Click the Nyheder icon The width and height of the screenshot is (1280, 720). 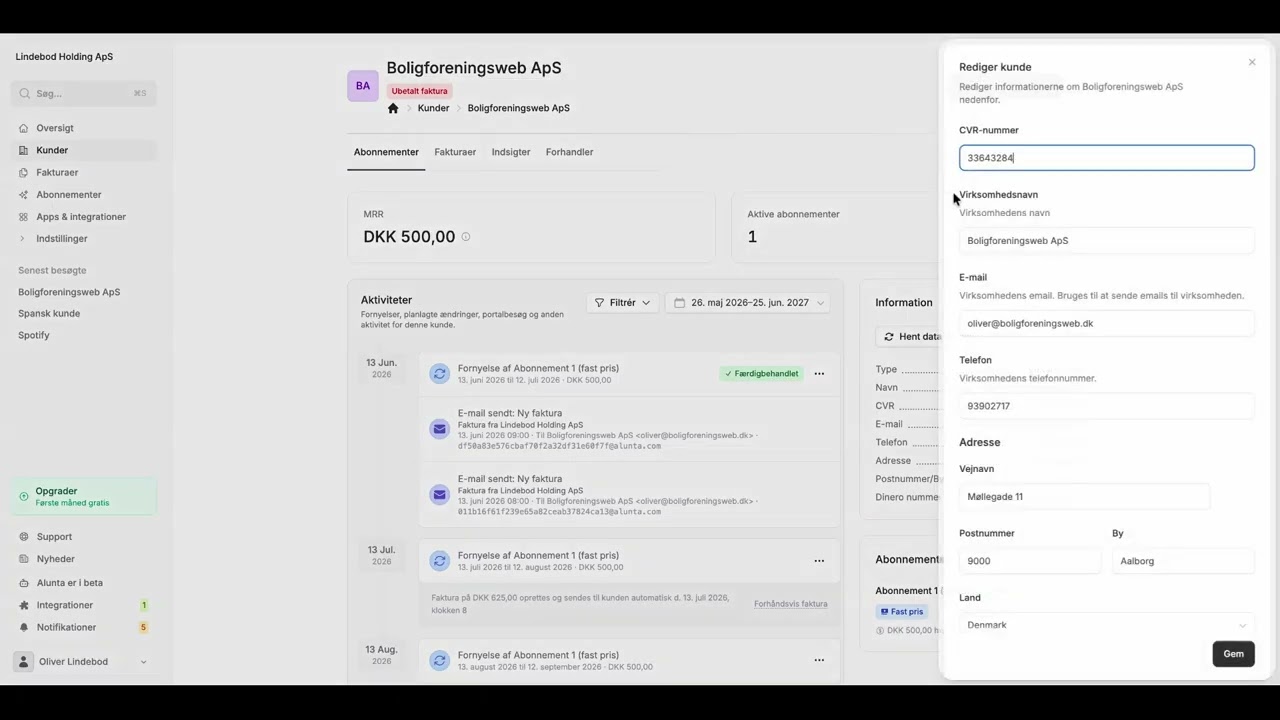coord(24,559)
